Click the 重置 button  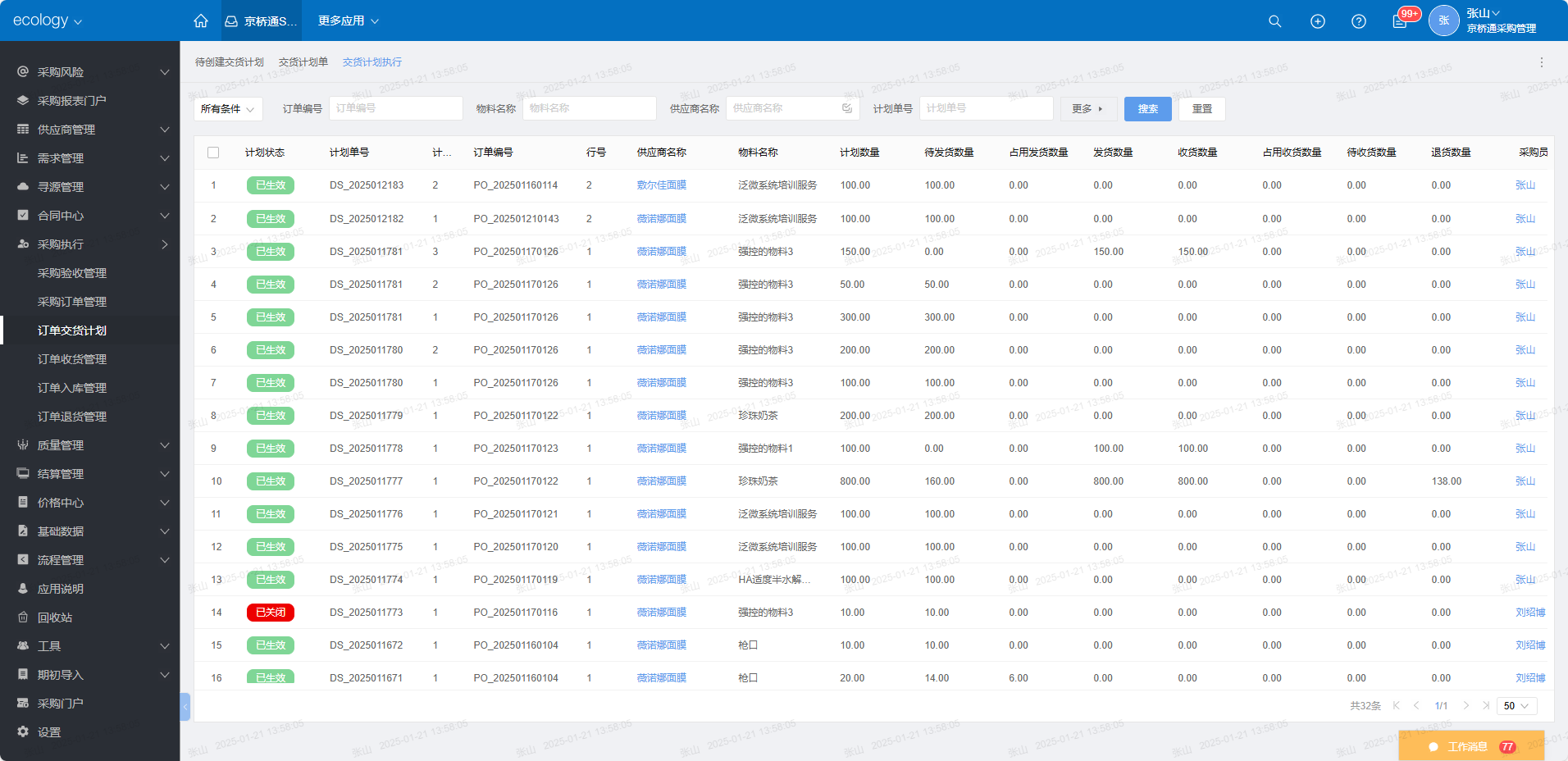point(1202,109)
